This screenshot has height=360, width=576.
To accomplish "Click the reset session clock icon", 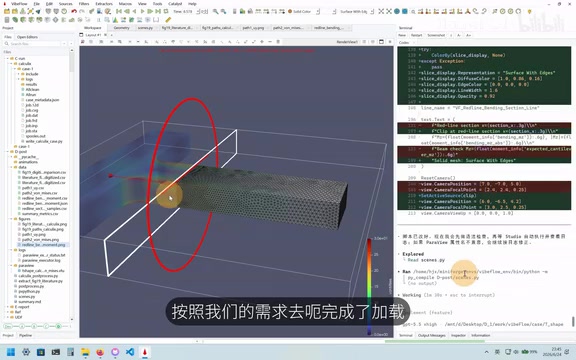I will click(64, 11).
